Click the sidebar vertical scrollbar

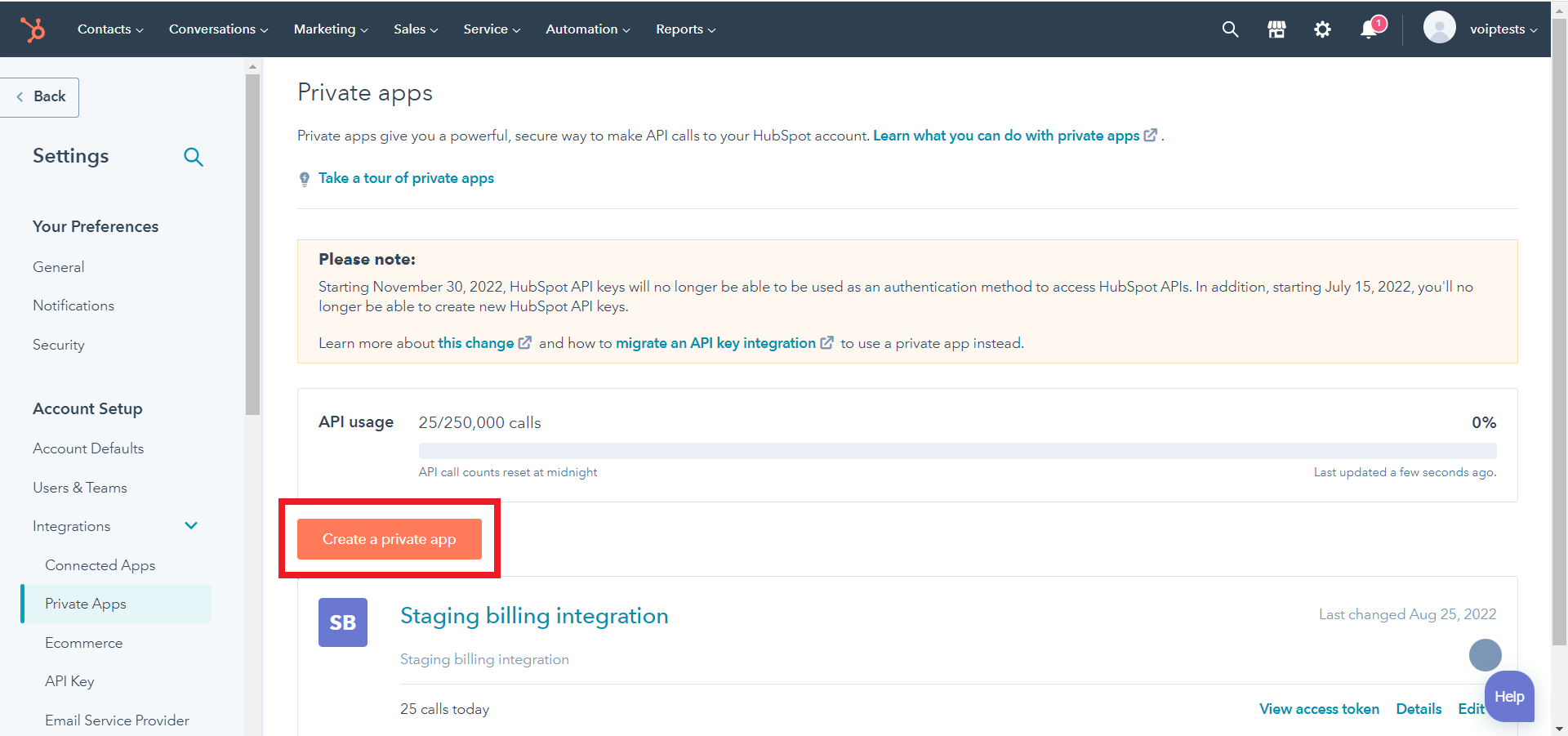(x=252, y=245)
